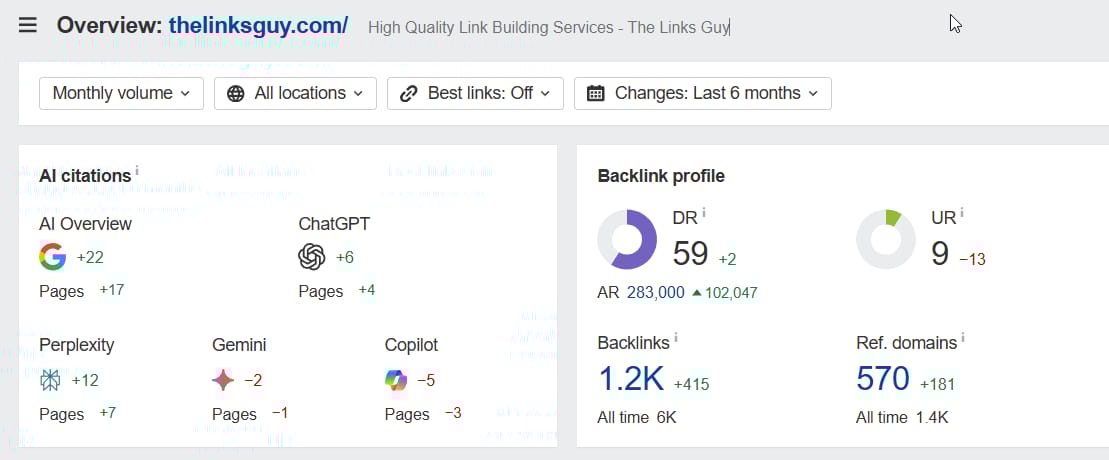1109x460 pixels.
Task: Click the Google AI Overview logo icon
Action: pyautogui.click(x=52, y=257)
